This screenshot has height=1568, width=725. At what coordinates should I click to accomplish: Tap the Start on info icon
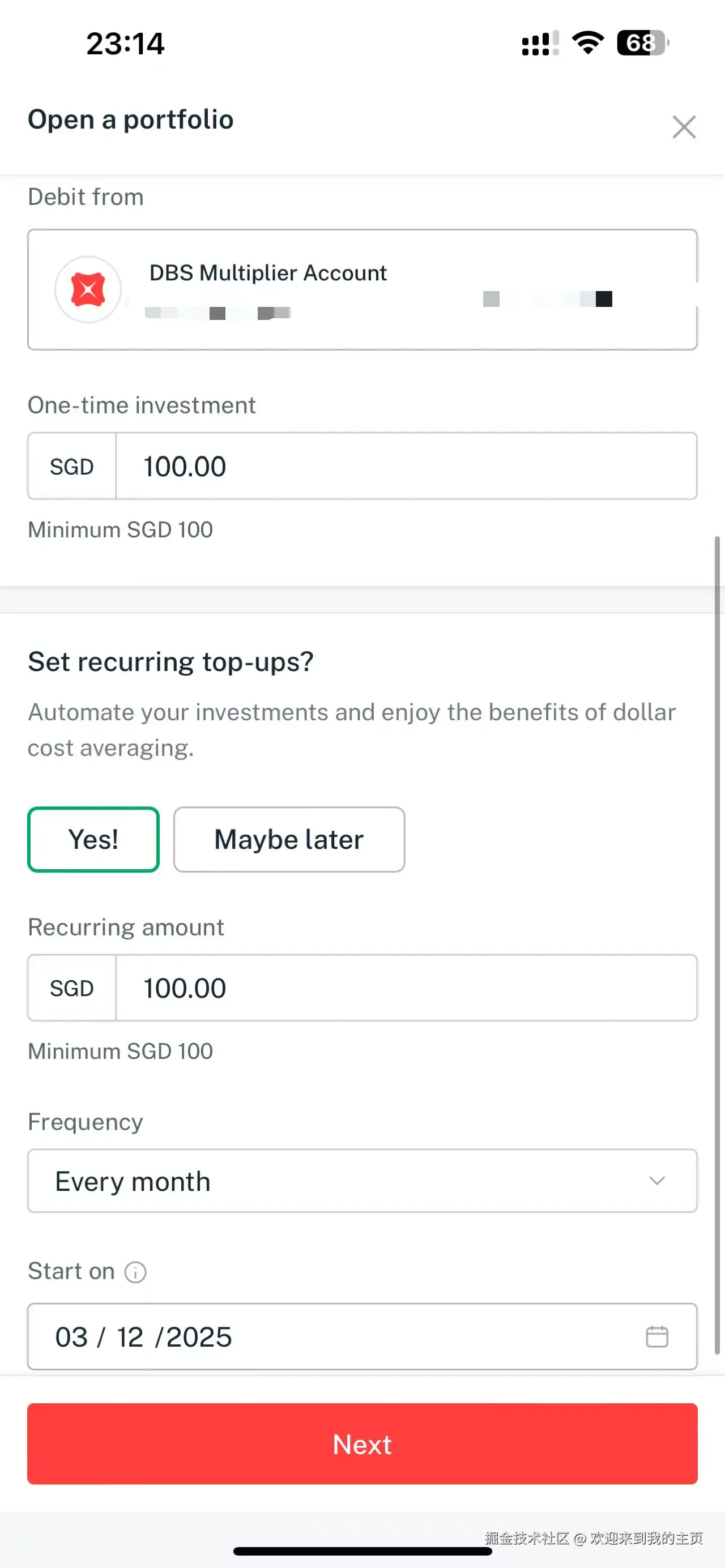135,1272
